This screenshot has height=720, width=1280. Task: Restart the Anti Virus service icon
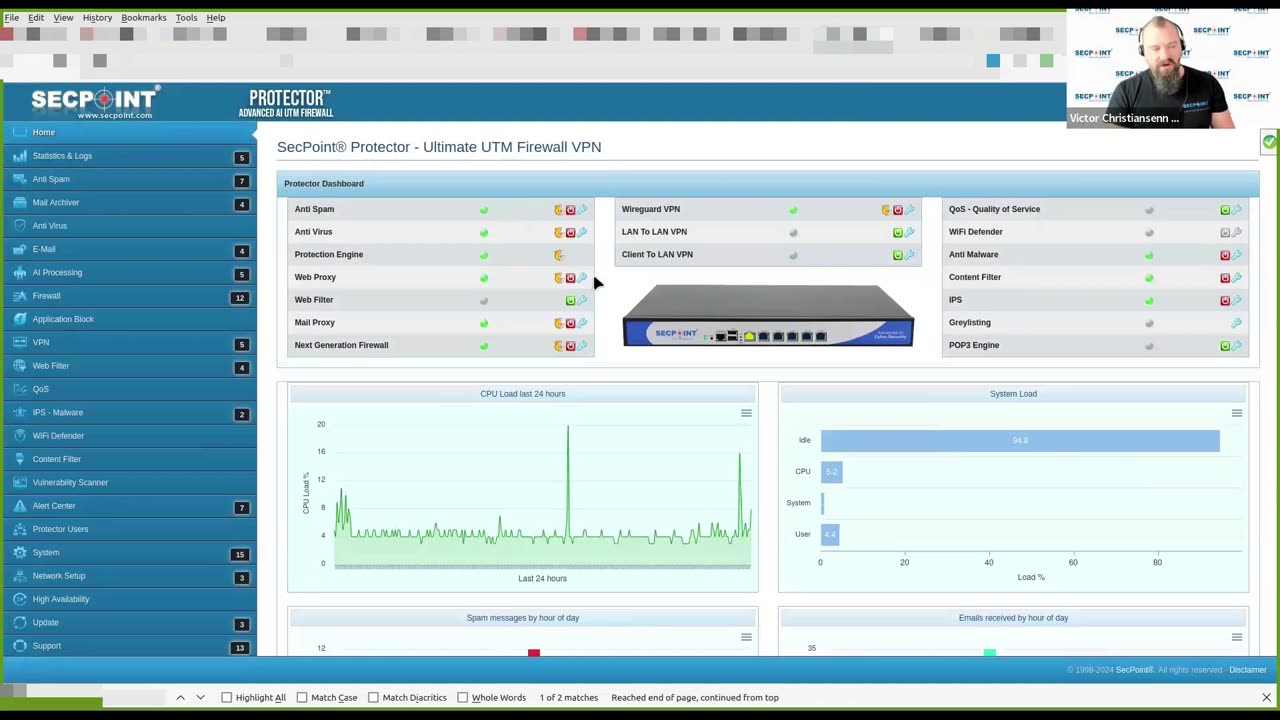coord(559,232)
